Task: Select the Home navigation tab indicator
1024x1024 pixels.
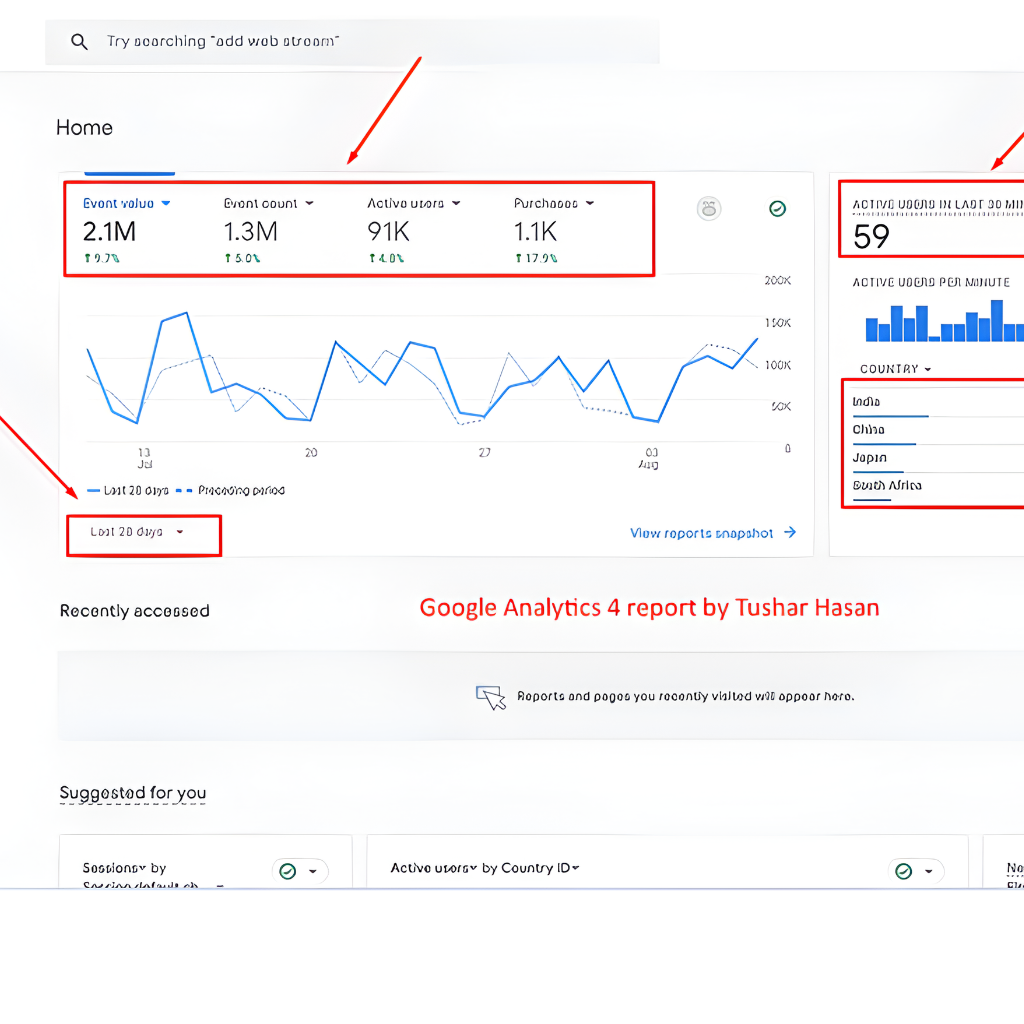Action: coord(130,171)
